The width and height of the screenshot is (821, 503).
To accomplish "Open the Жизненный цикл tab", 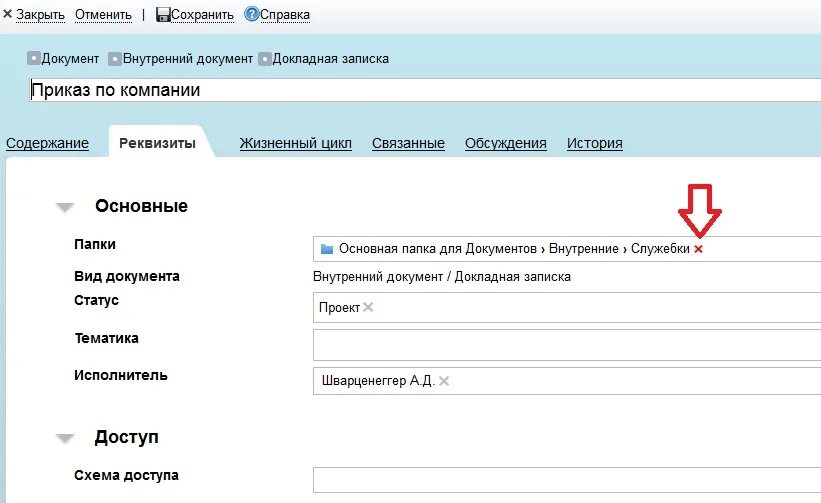I will click(296, 143).
